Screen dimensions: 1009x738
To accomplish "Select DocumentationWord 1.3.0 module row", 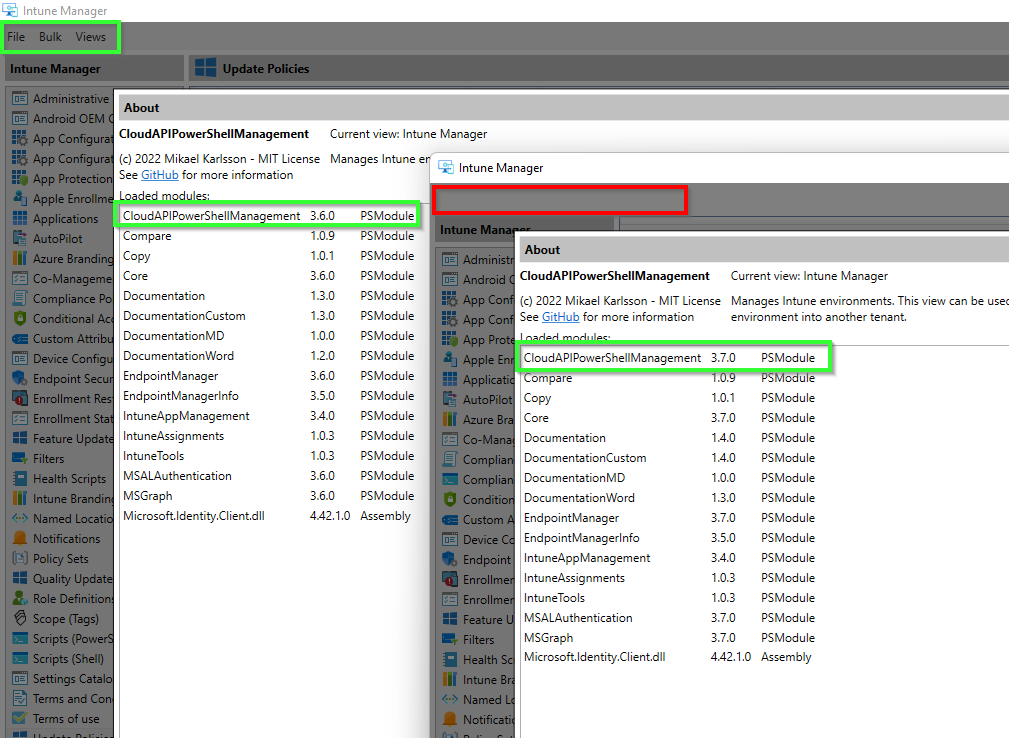I will coord(669,497).
